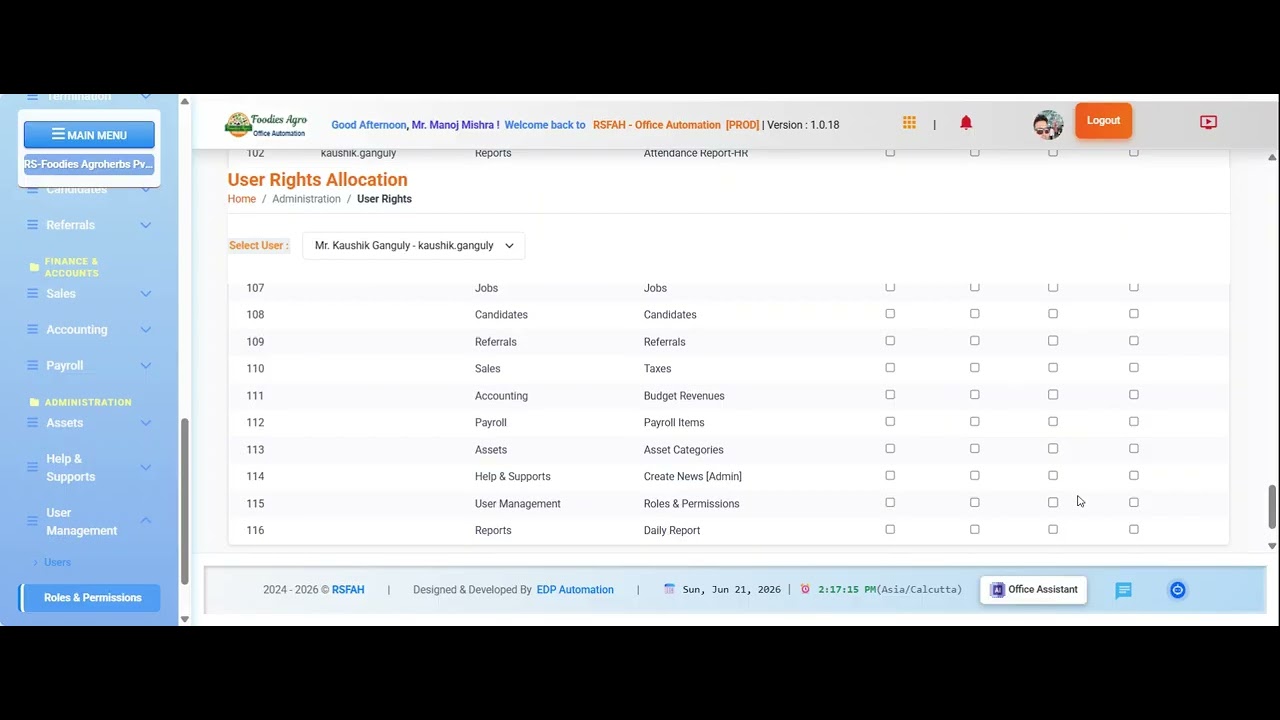
Task: Expand the Accounting sidebar chevron
Action: 146,329
